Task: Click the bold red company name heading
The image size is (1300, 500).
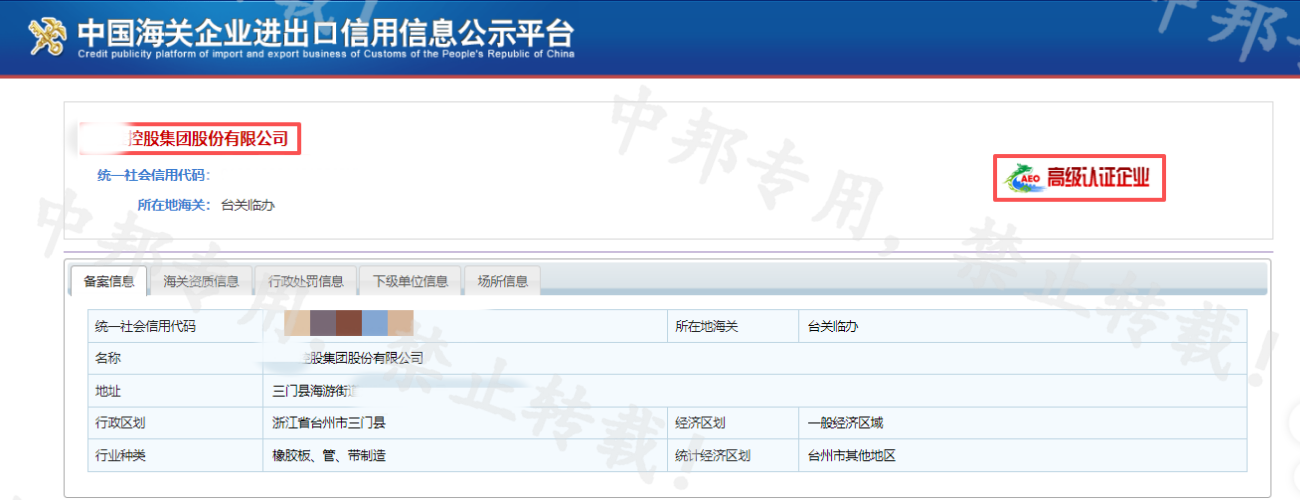Action: point(201,138)
